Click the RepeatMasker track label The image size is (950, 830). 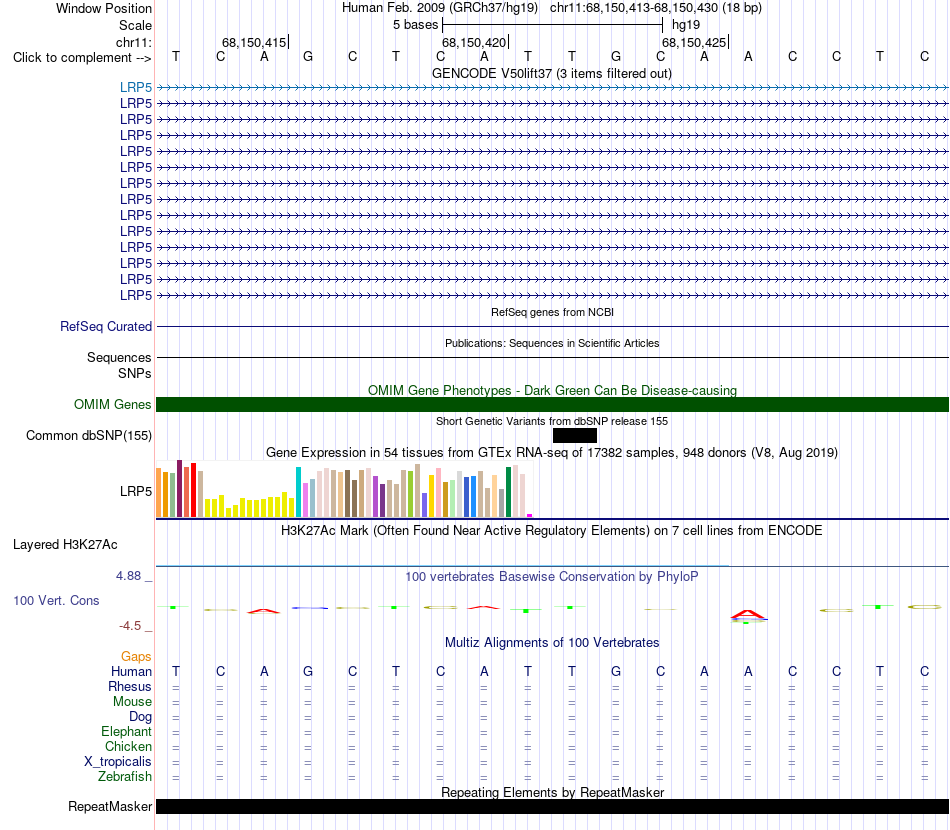110,806
